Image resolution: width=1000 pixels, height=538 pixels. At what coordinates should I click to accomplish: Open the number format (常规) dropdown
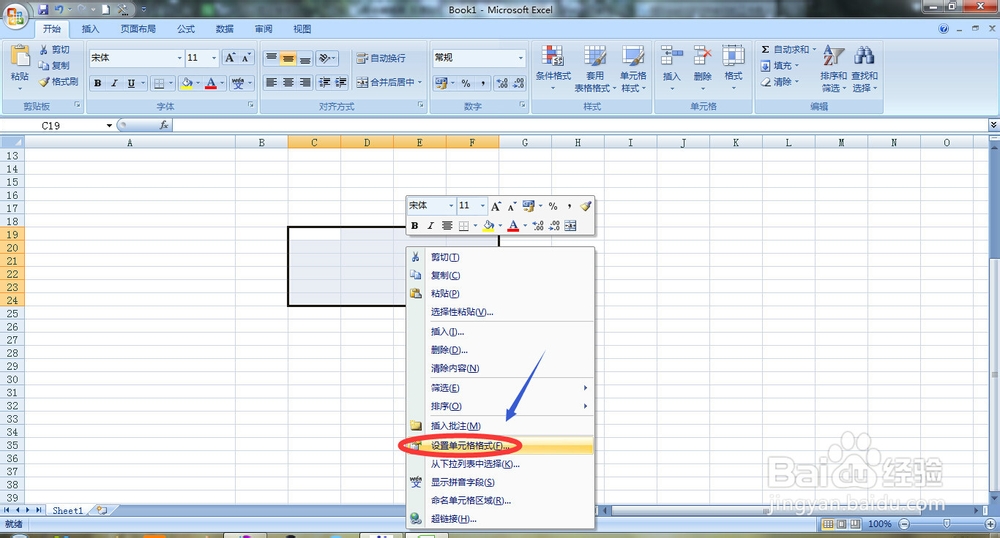(x=521, y=58)
